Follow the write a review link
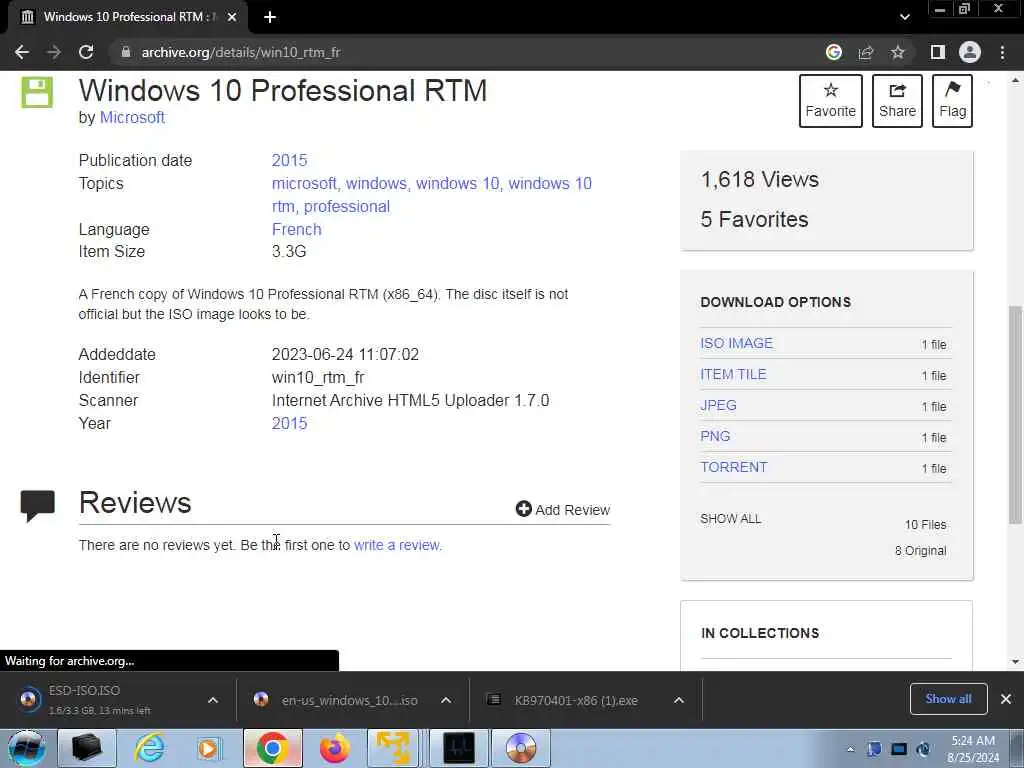1024x768 pixels. (x=397, y=545)
